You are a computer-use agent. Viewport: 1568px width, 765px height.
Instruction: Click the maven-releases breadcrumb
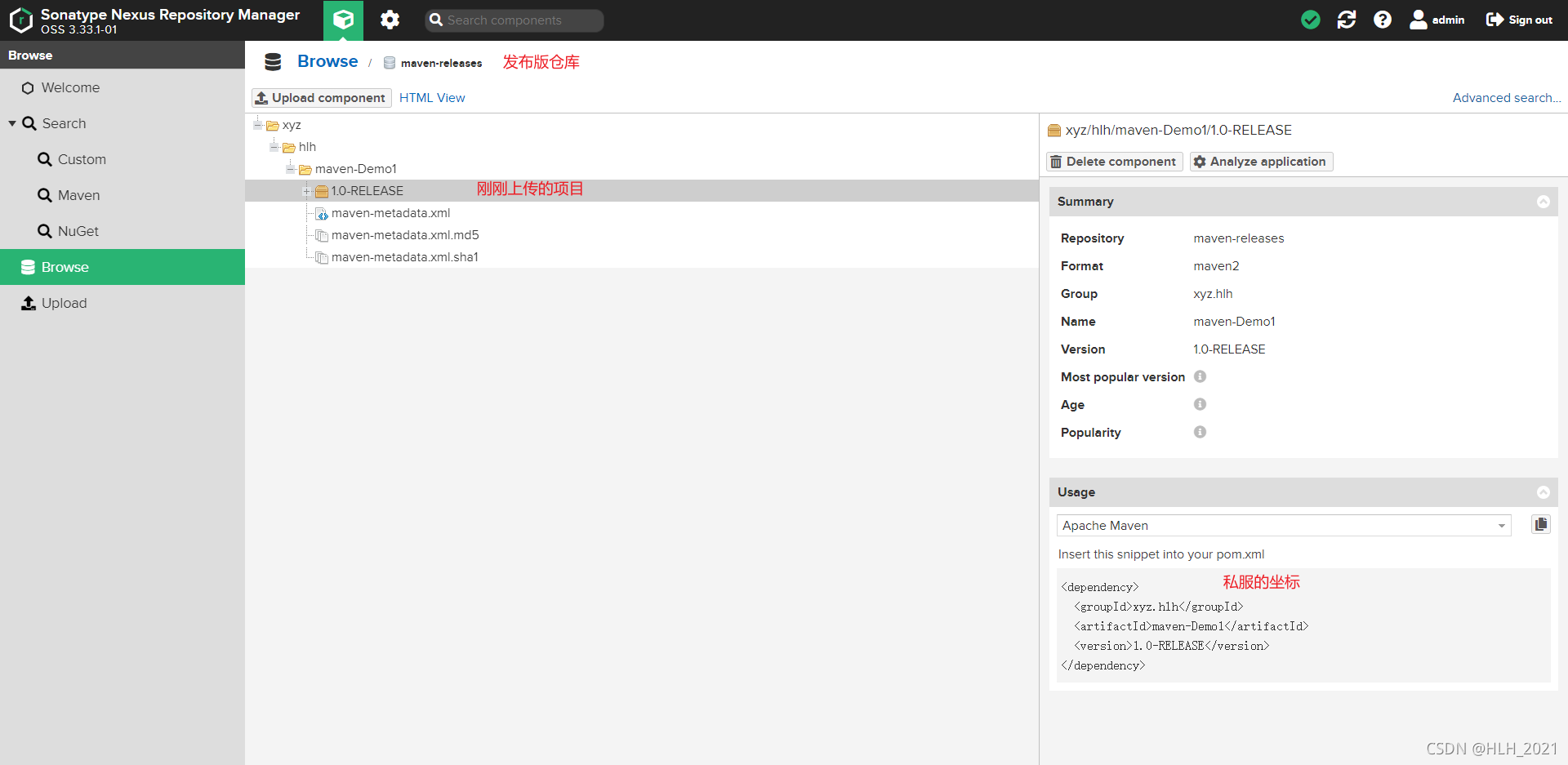(x=441, y=63)
